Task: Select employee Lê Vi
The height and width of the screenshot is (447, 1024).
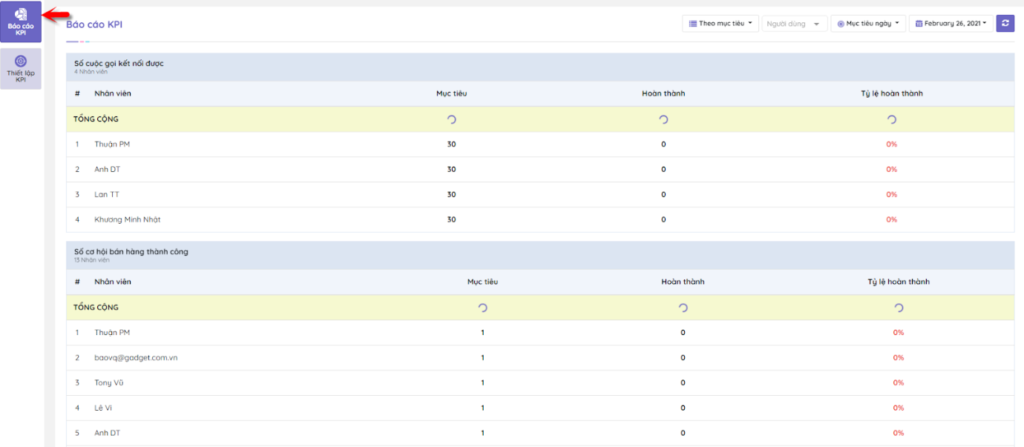Action: point(103,408)
